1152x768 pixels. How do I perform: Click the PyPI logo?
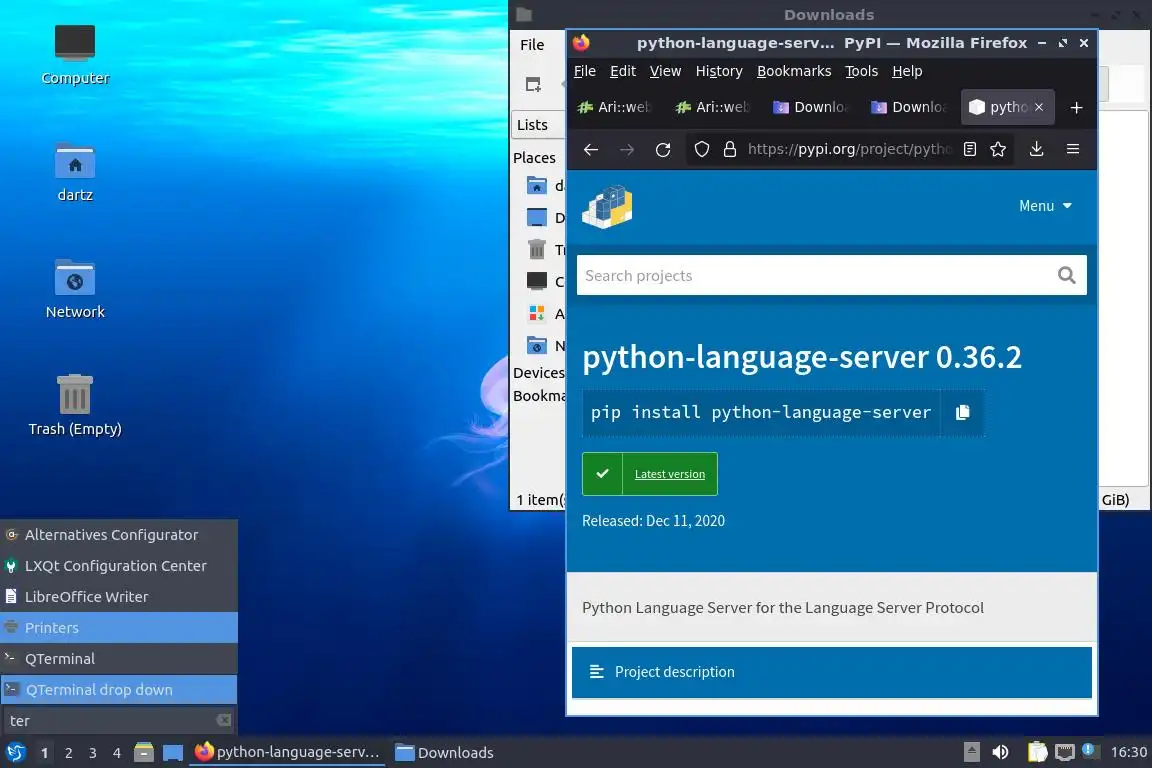608,207
